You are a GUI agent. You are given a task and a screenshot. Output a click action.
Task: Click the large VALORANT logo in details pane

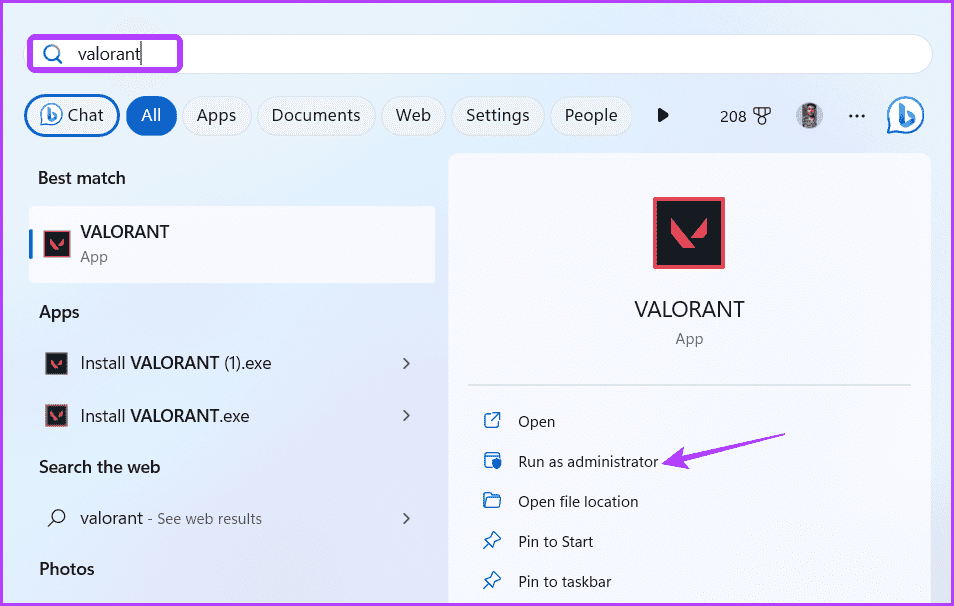689,233
